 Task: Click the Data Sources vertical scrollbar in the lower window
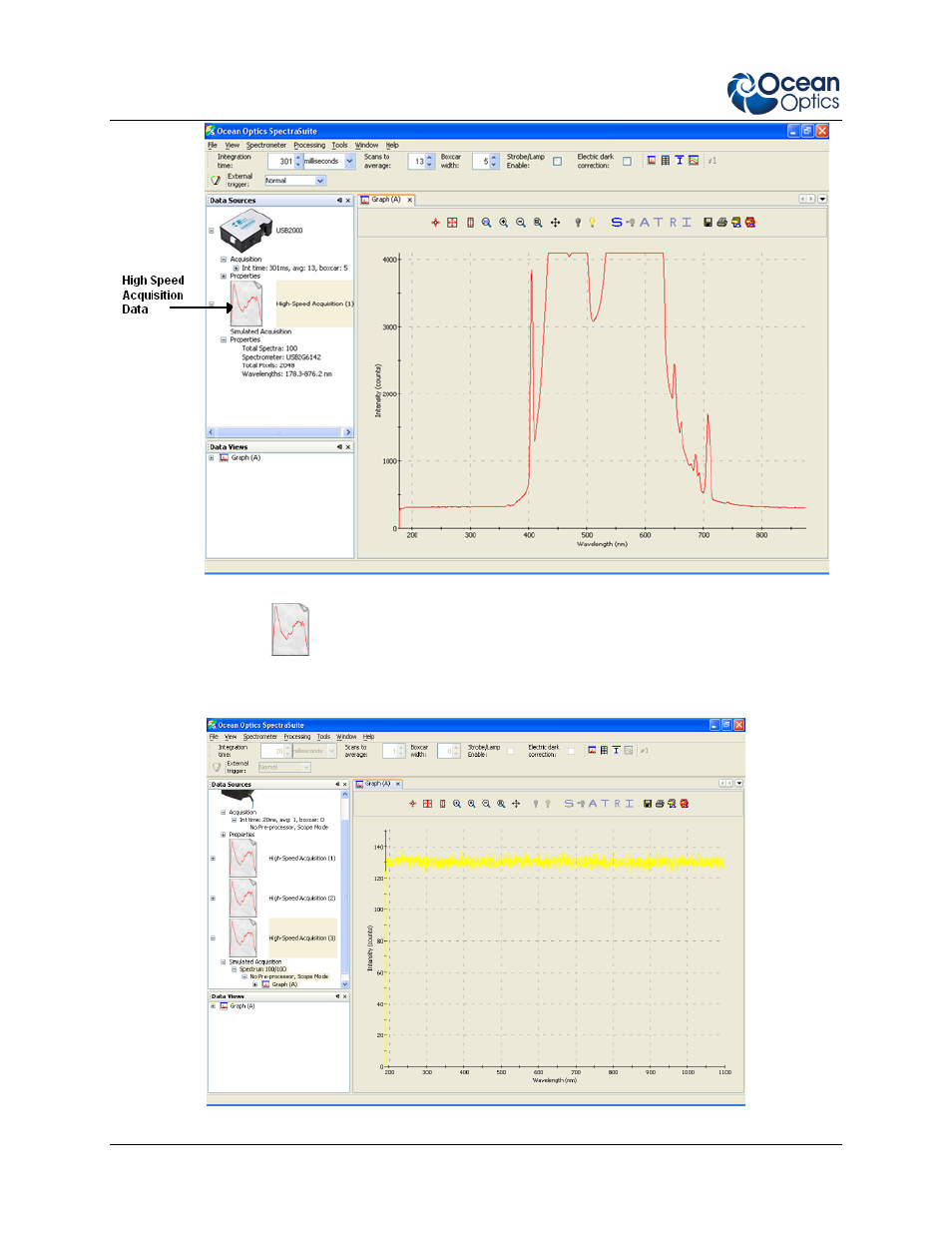click(345, 890)
